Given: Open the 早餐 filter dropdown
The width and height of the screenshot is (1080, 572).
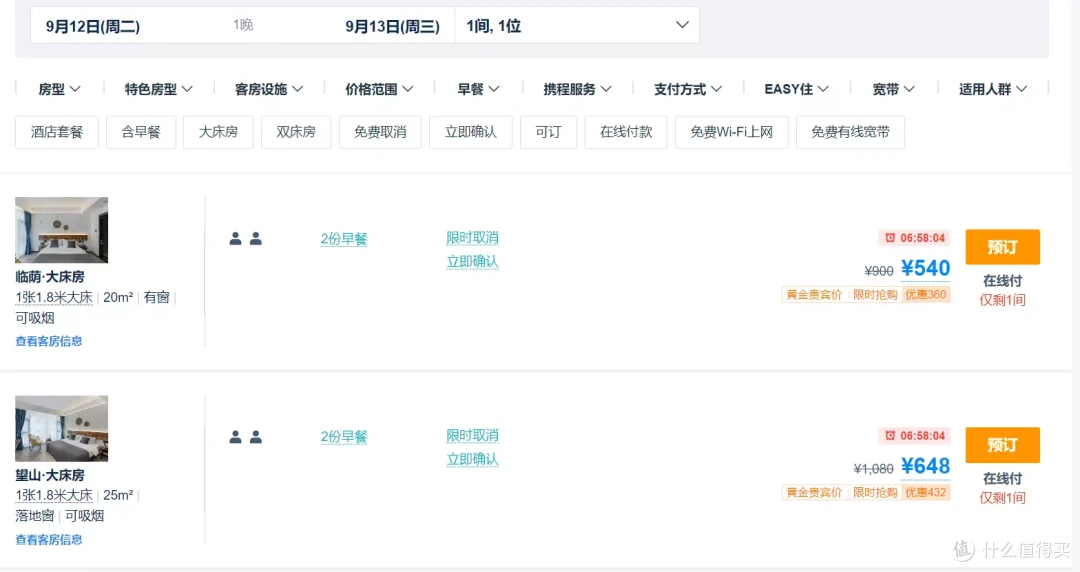Looking at the screenshot, I should pos(478,89).
